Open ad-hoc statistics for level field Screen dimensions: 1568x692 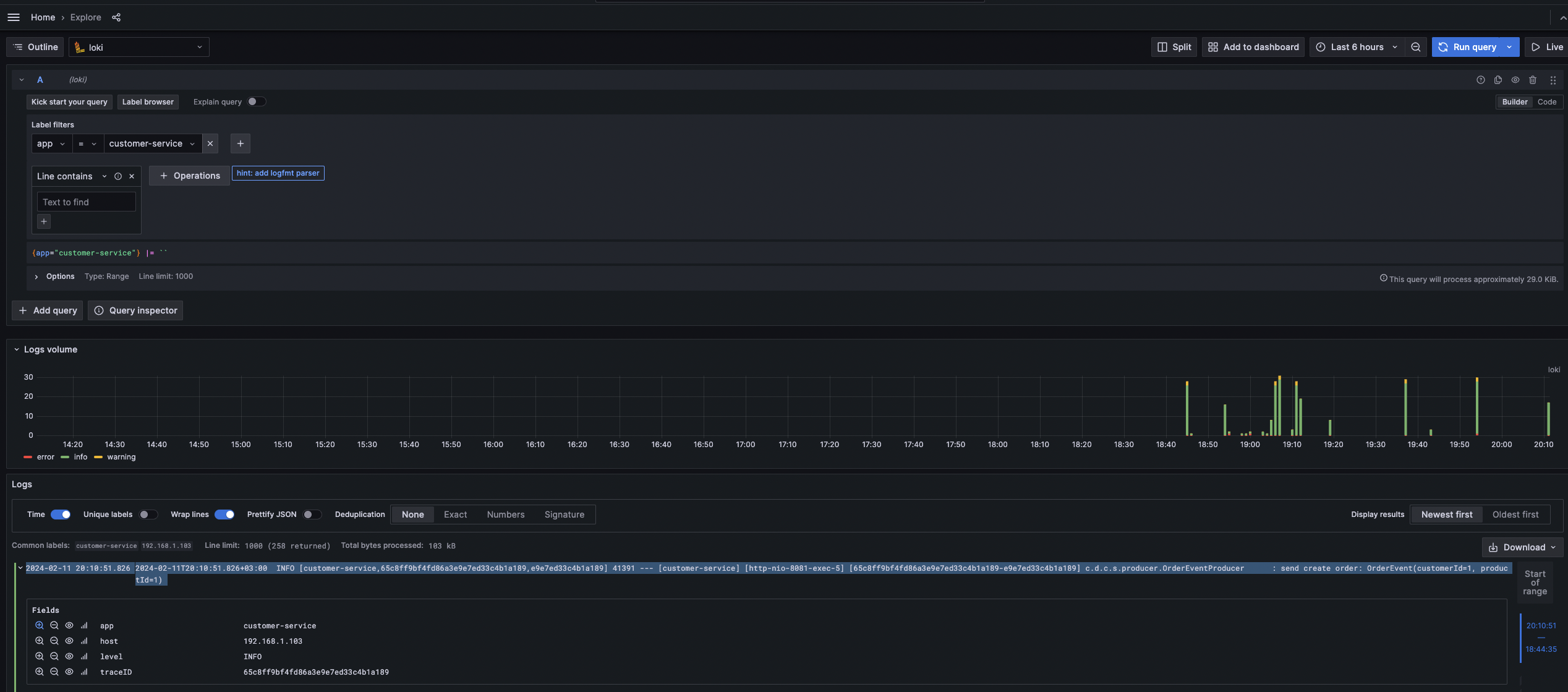pyautogui.click(x=84, y=656)
